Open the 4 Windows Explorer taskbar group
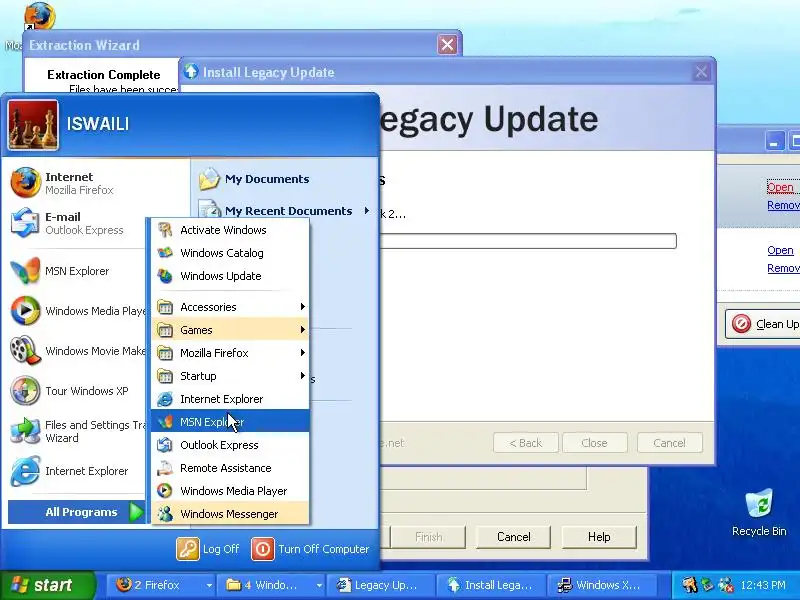This screenshot has width=800, height=600. pos(273,585)
